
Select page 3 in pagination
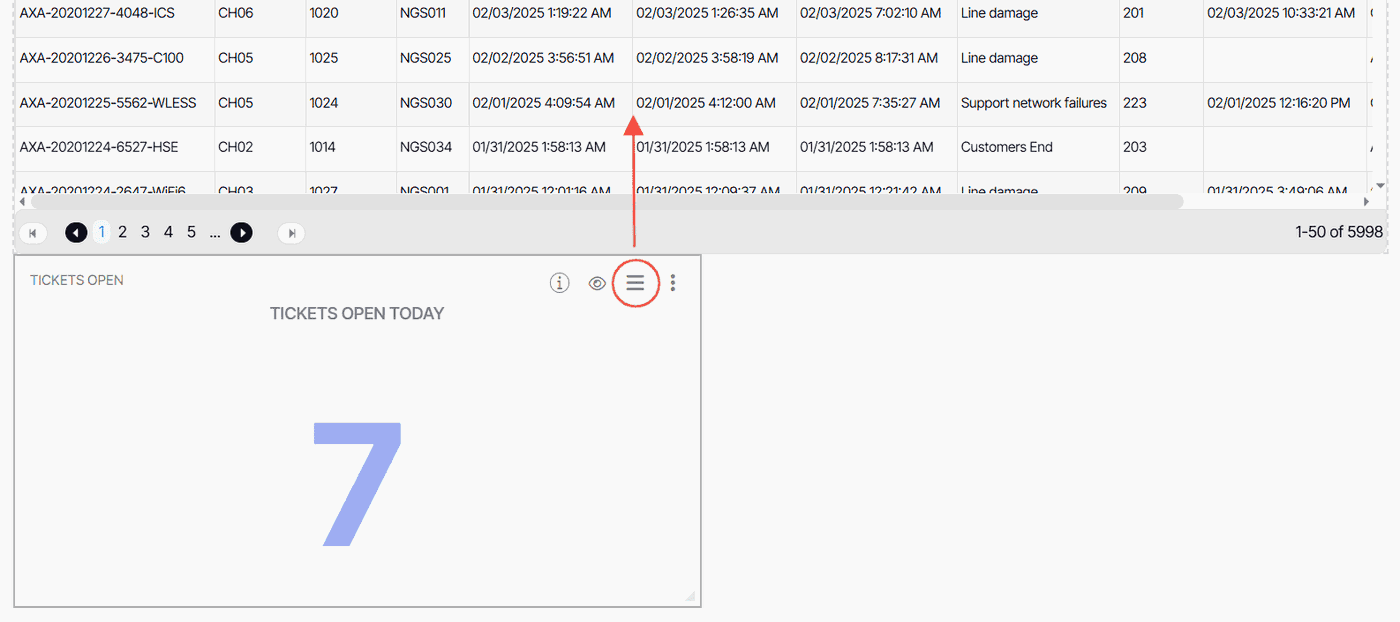[145, 232]
